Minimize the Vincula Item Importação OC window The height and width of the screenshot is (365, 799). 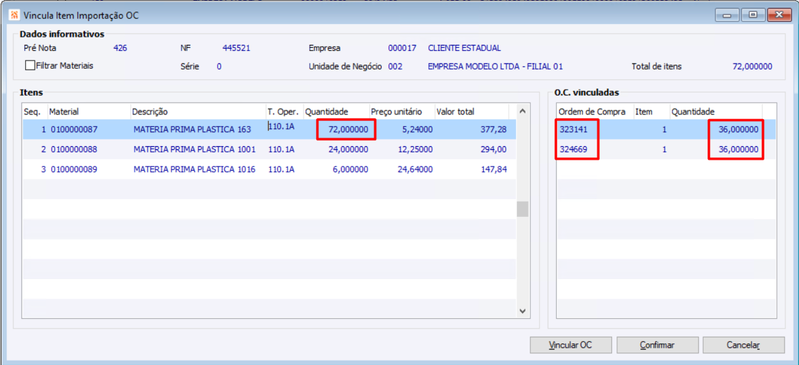point(727,15)
